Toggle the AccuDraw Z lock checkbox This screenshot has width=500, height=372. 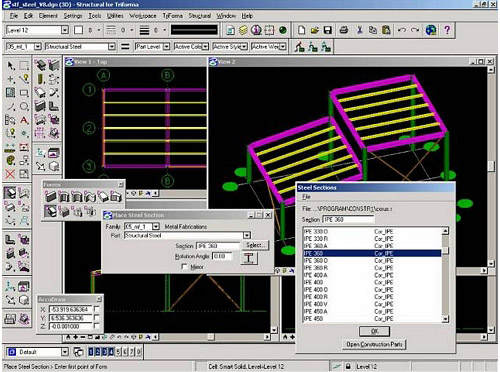tap(97, 326)
